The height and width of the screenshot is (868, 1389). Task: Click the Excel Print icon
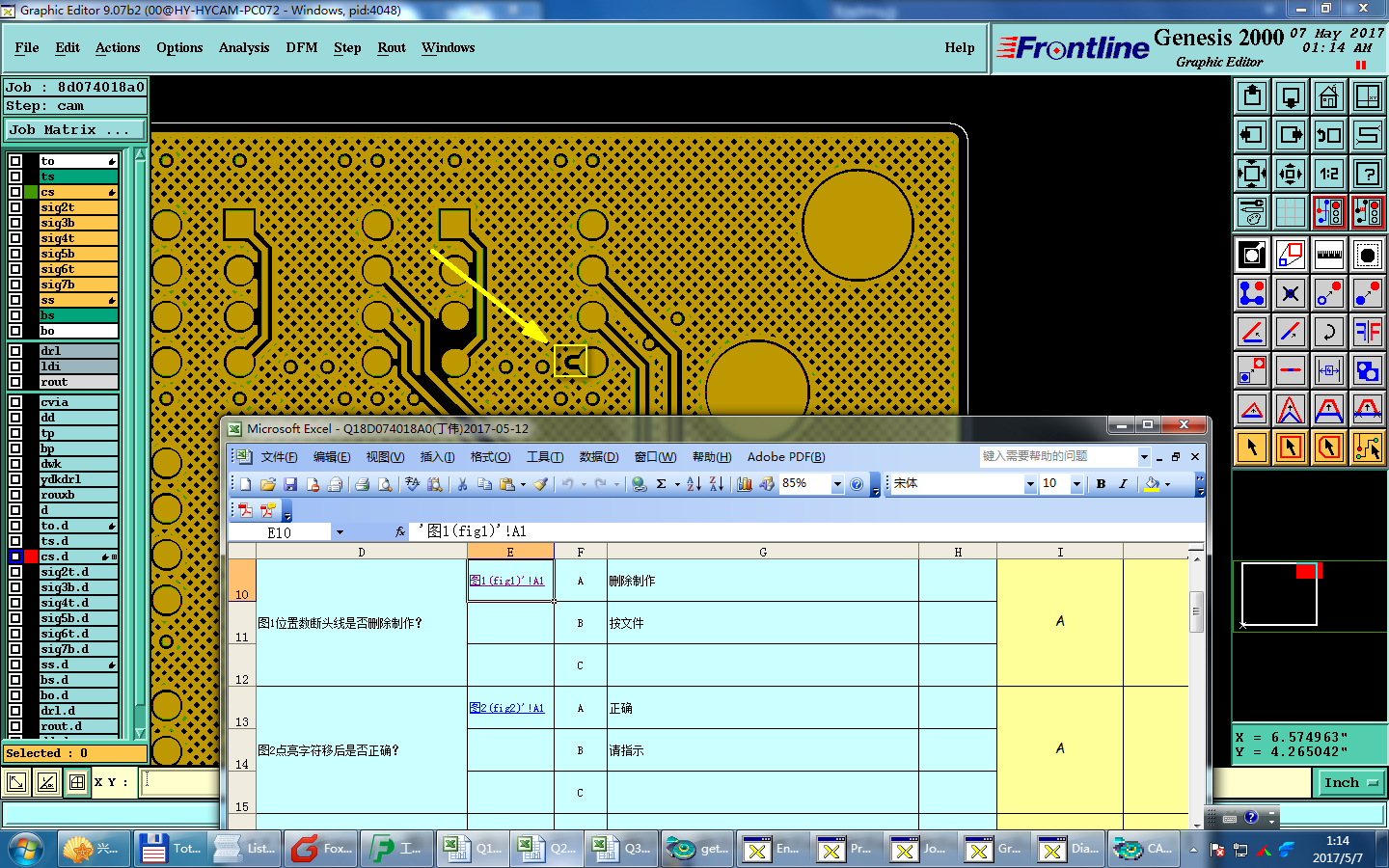pyautogui.click(x=362, y=484)
